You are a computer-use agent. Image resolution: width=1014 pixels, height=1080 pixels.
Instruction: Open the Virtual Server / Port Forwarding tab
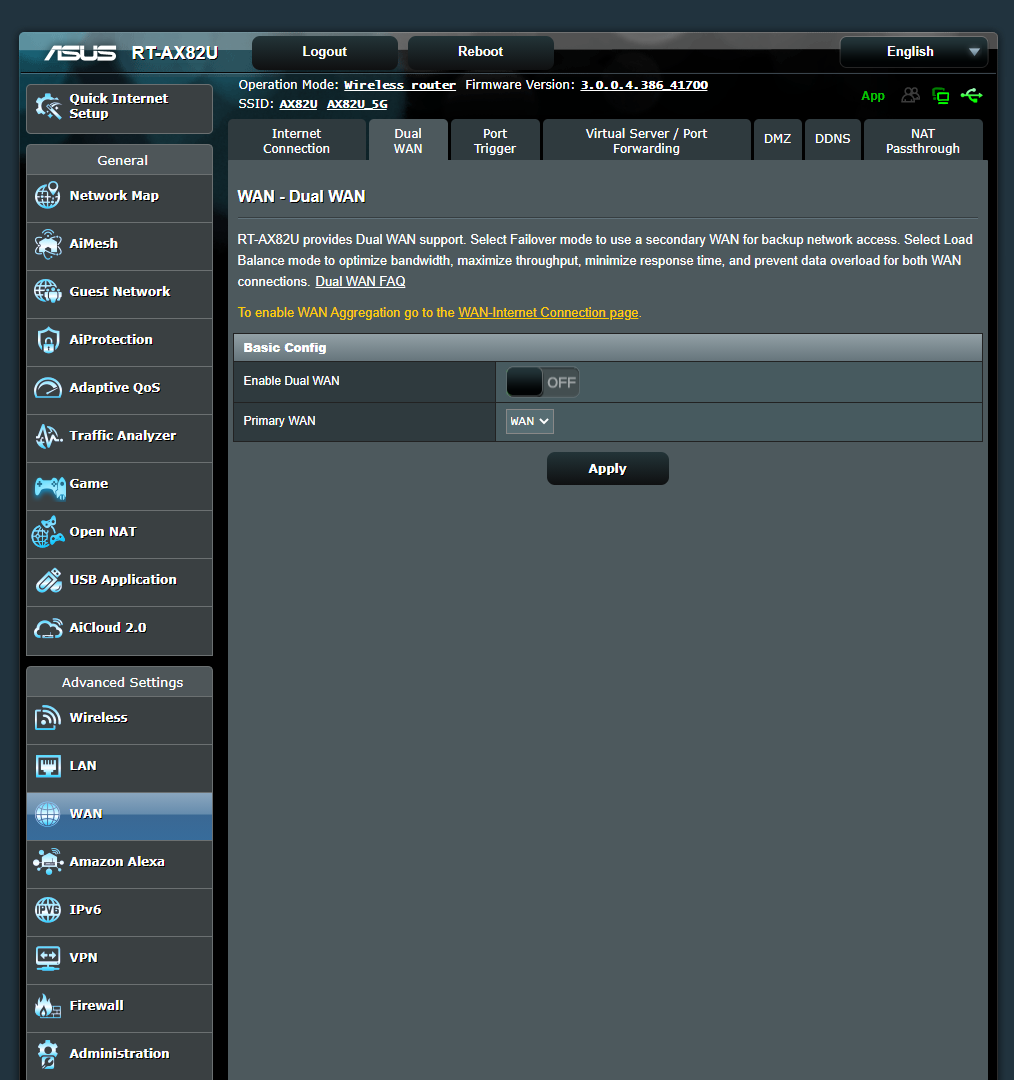(x=646, y=141)
